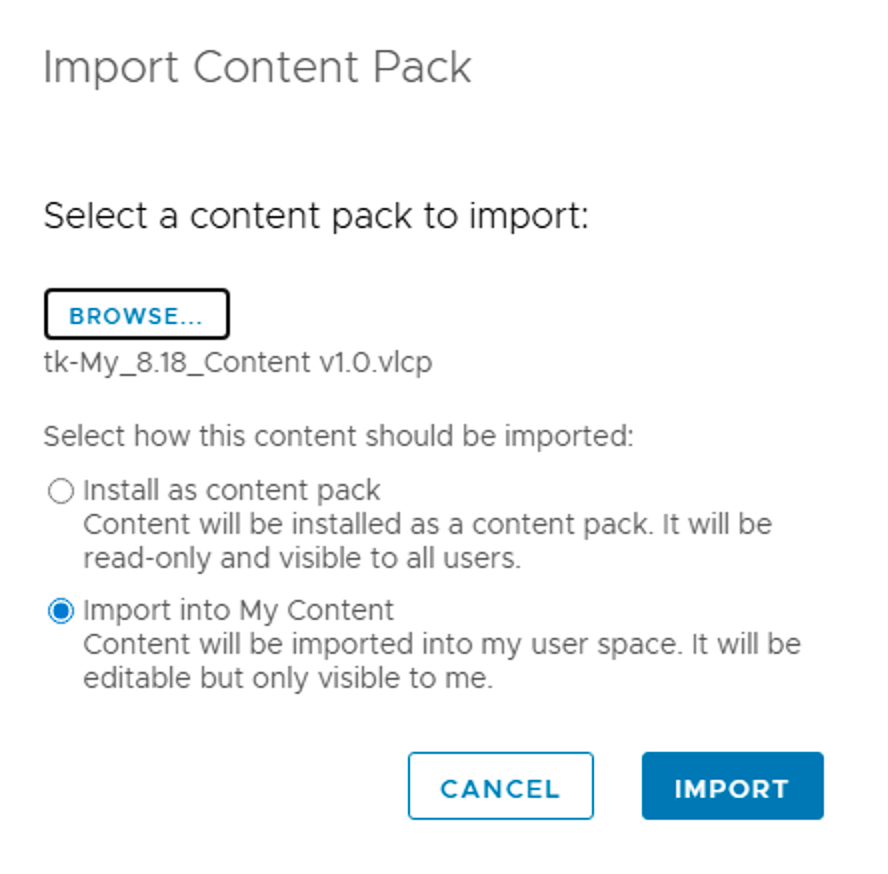Click the "Content will be installed as a content pack" line

click(x=427, y=525)
